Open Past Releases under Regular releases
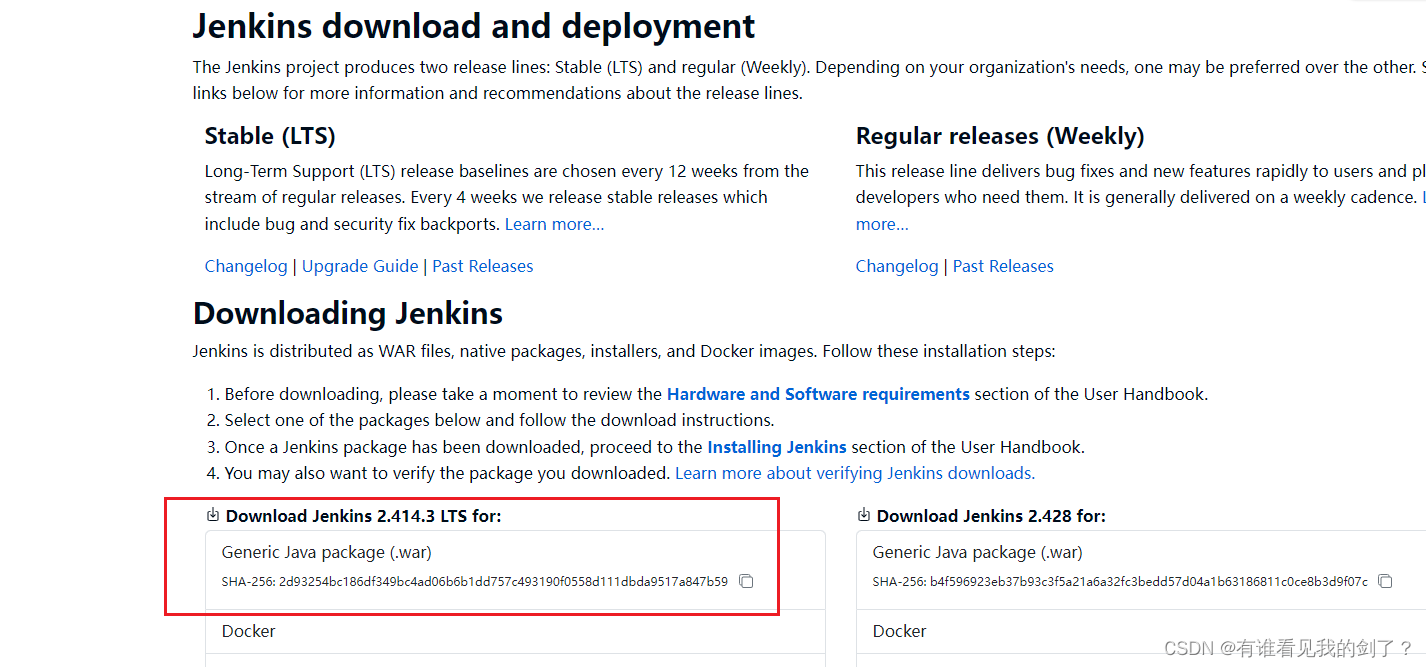This screenshot has width=1426, height=667. pos(1003,266)
